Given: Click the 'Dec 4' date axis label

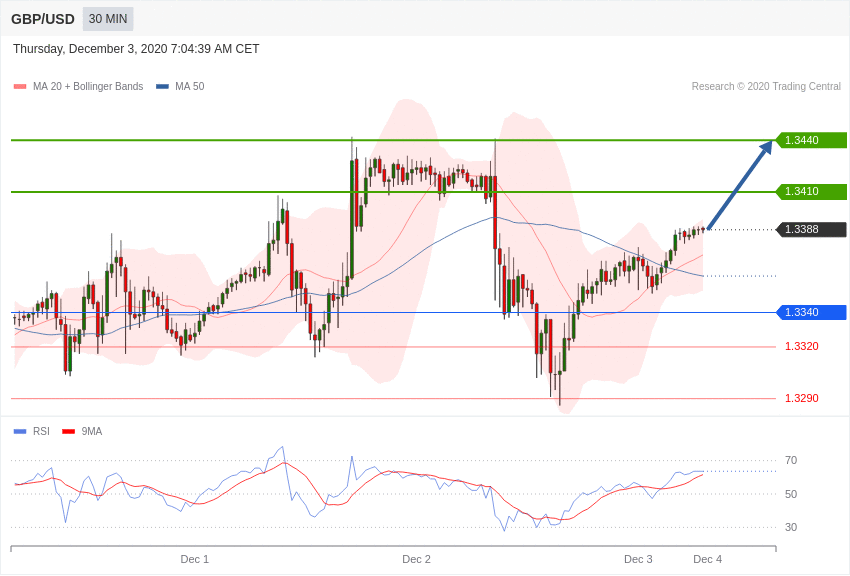Looking at the screenshot, I should click(707, 559).
